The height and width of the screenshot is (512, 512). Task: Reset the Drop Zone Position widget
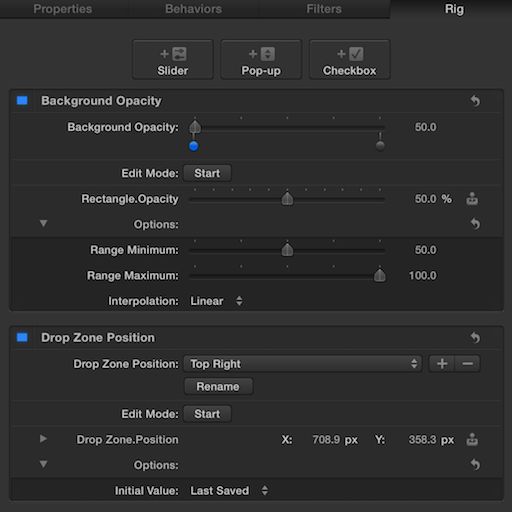click(x=475, y=338)
